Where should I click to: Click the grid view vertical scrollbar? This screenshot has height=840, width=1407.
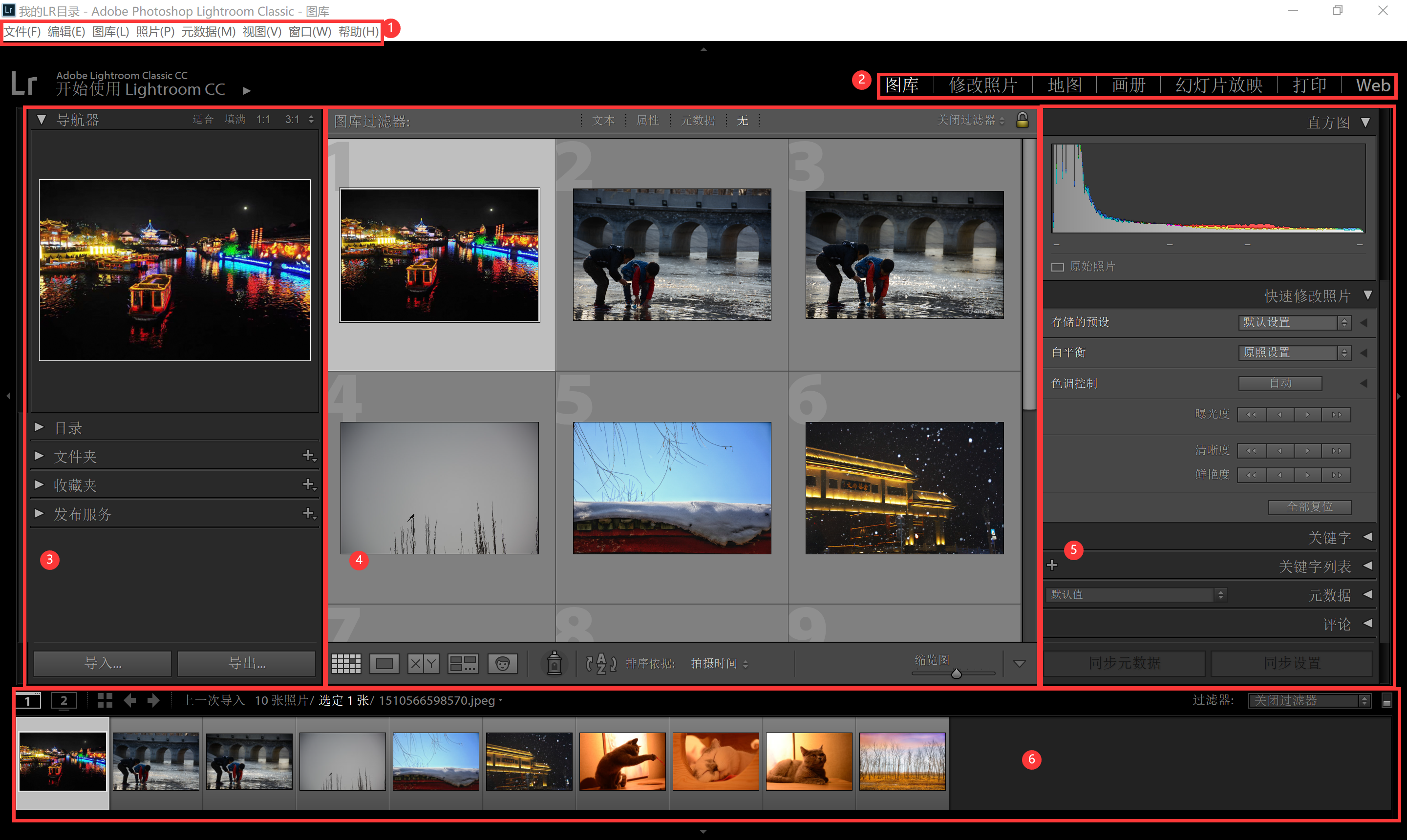(1029, 274)
